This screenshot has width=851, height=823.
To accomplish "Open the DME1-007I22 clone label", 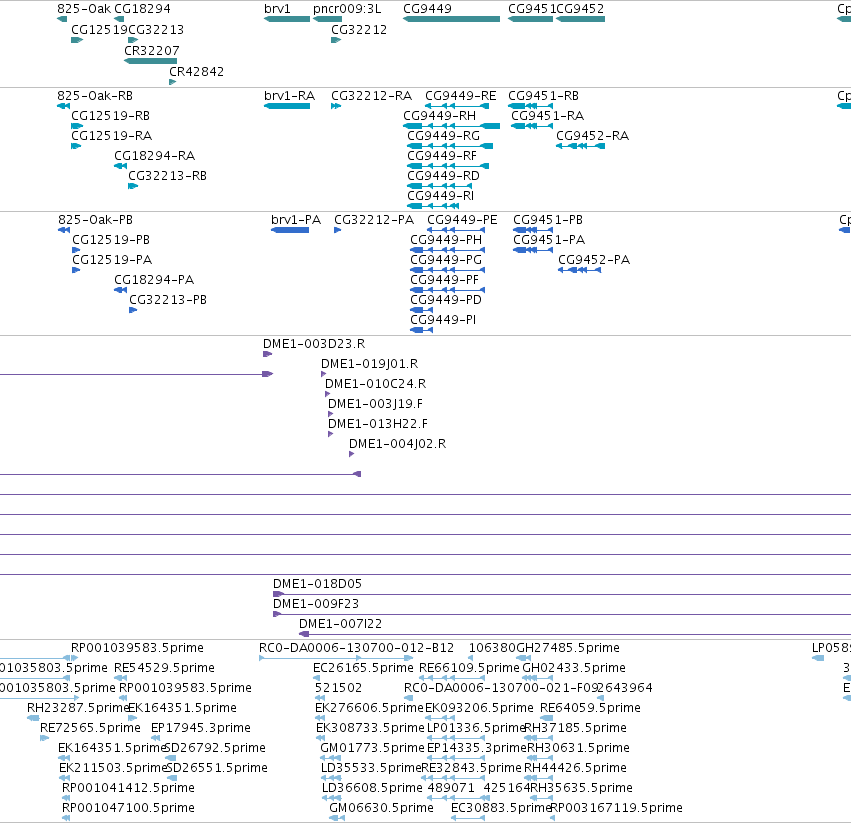I will click(340, 624).
